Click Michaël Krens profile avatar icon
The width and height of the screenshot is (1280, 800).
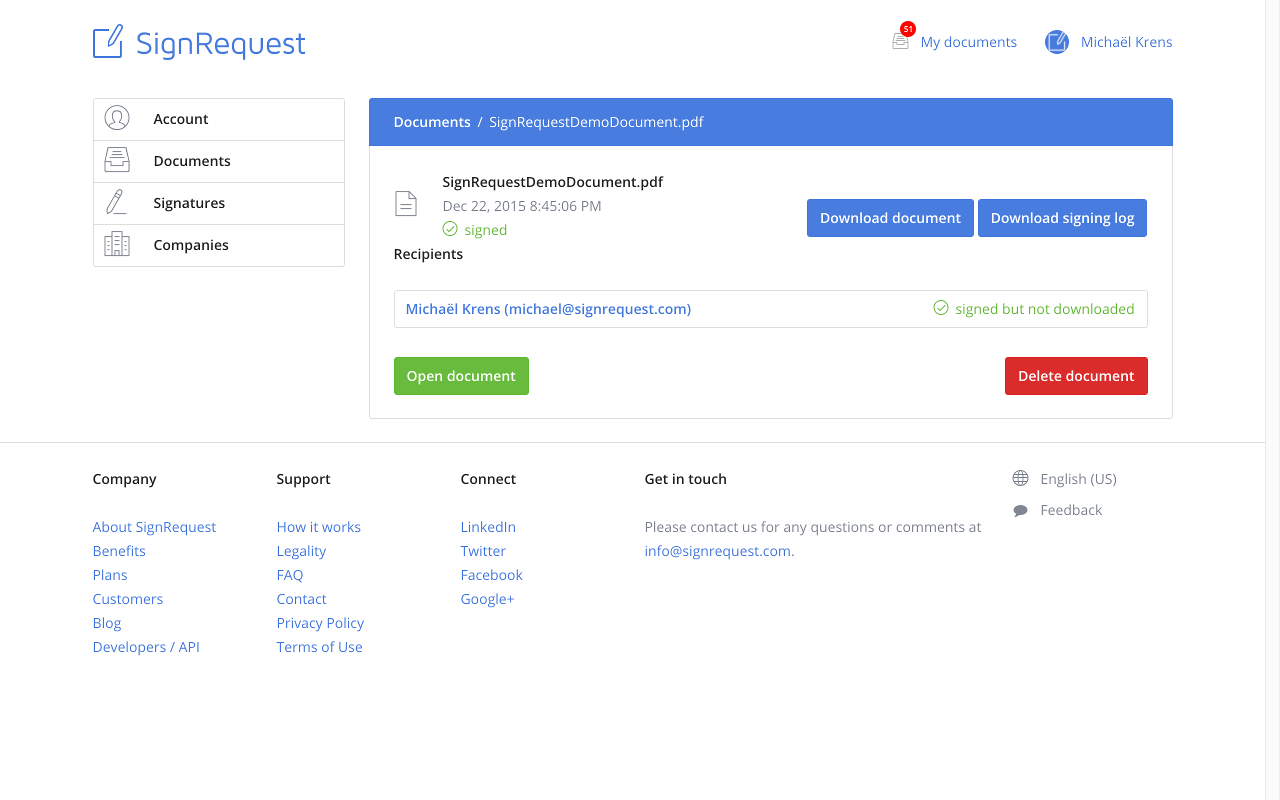pyautogui.click(x=1057, y=42)
